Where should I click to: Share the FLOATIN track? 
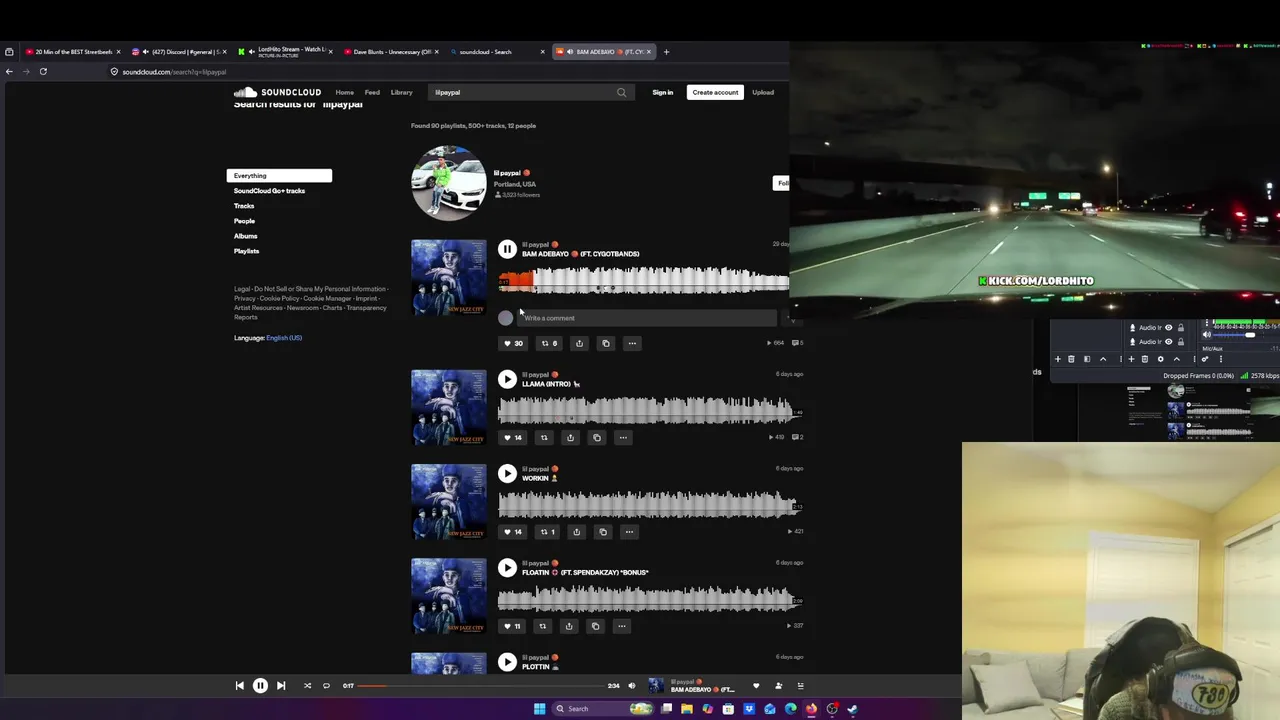[x=569, y=626]
